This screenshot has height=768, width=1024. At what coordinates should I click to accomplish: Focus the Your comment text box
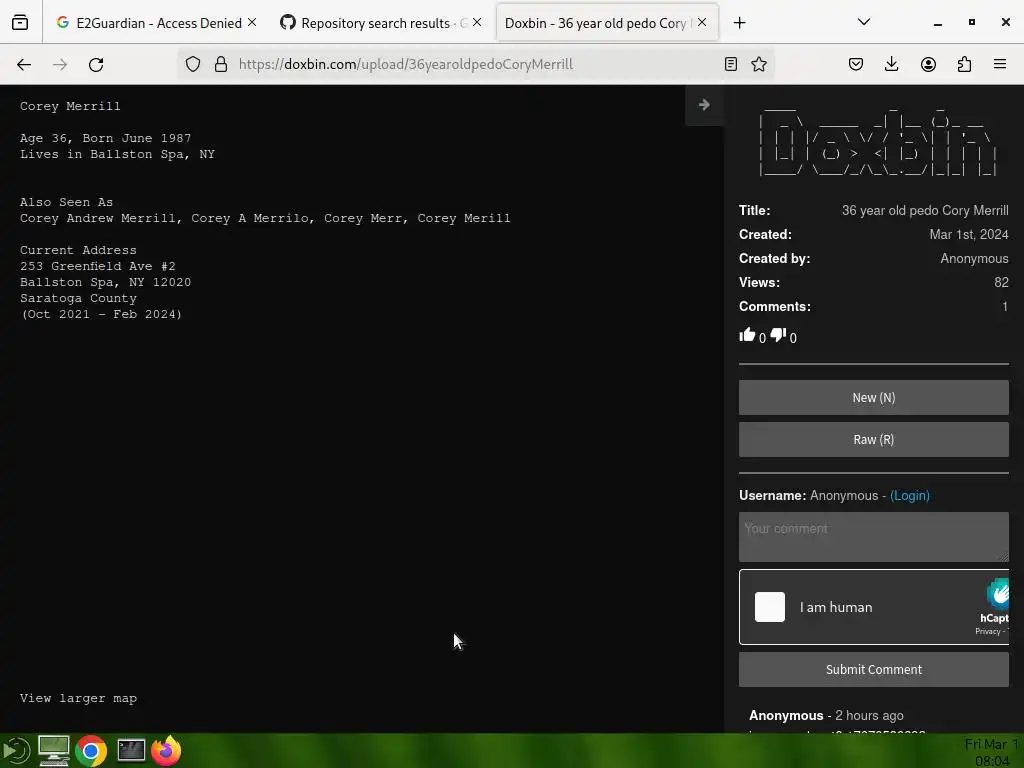point(874,537)
